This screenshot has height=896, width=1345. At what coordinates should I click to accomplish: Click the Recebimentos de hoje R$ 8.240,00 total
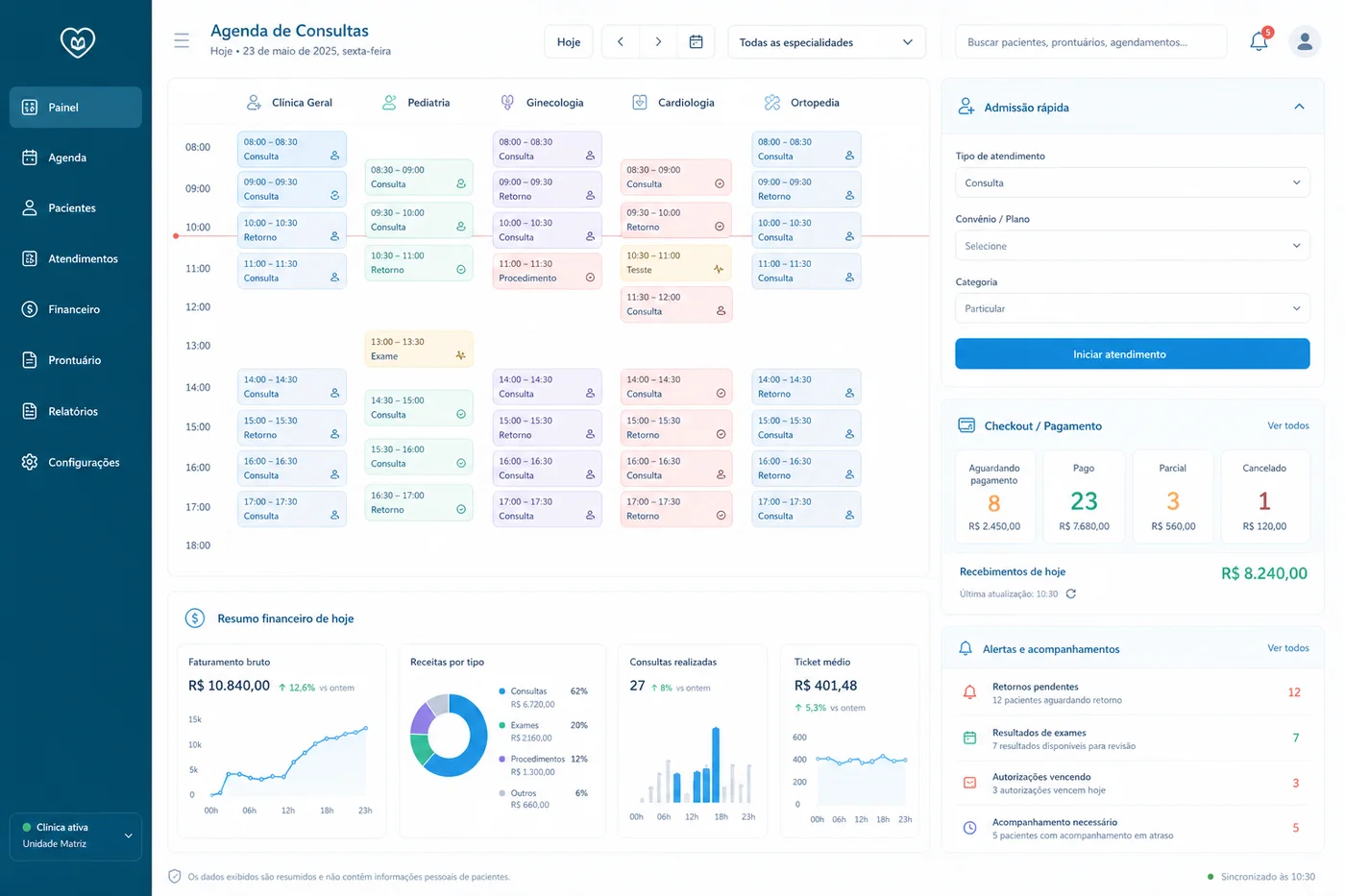(1263, 573)
